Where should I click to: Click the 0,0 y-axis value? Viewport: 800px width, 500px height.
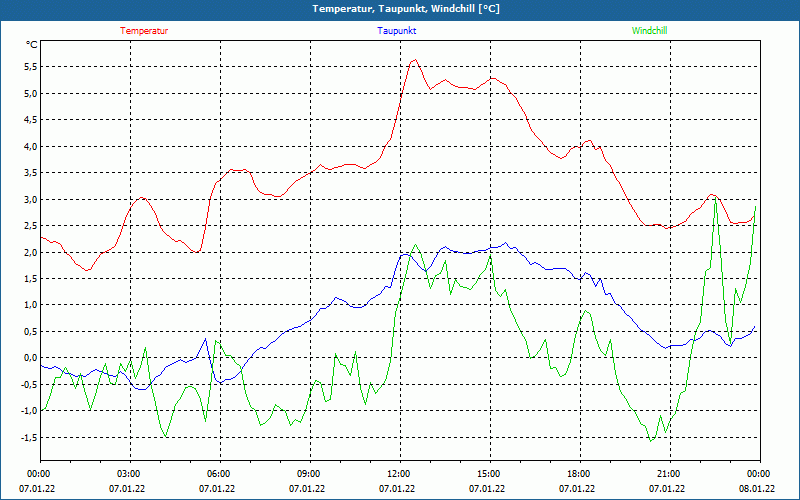click(31, 358)
